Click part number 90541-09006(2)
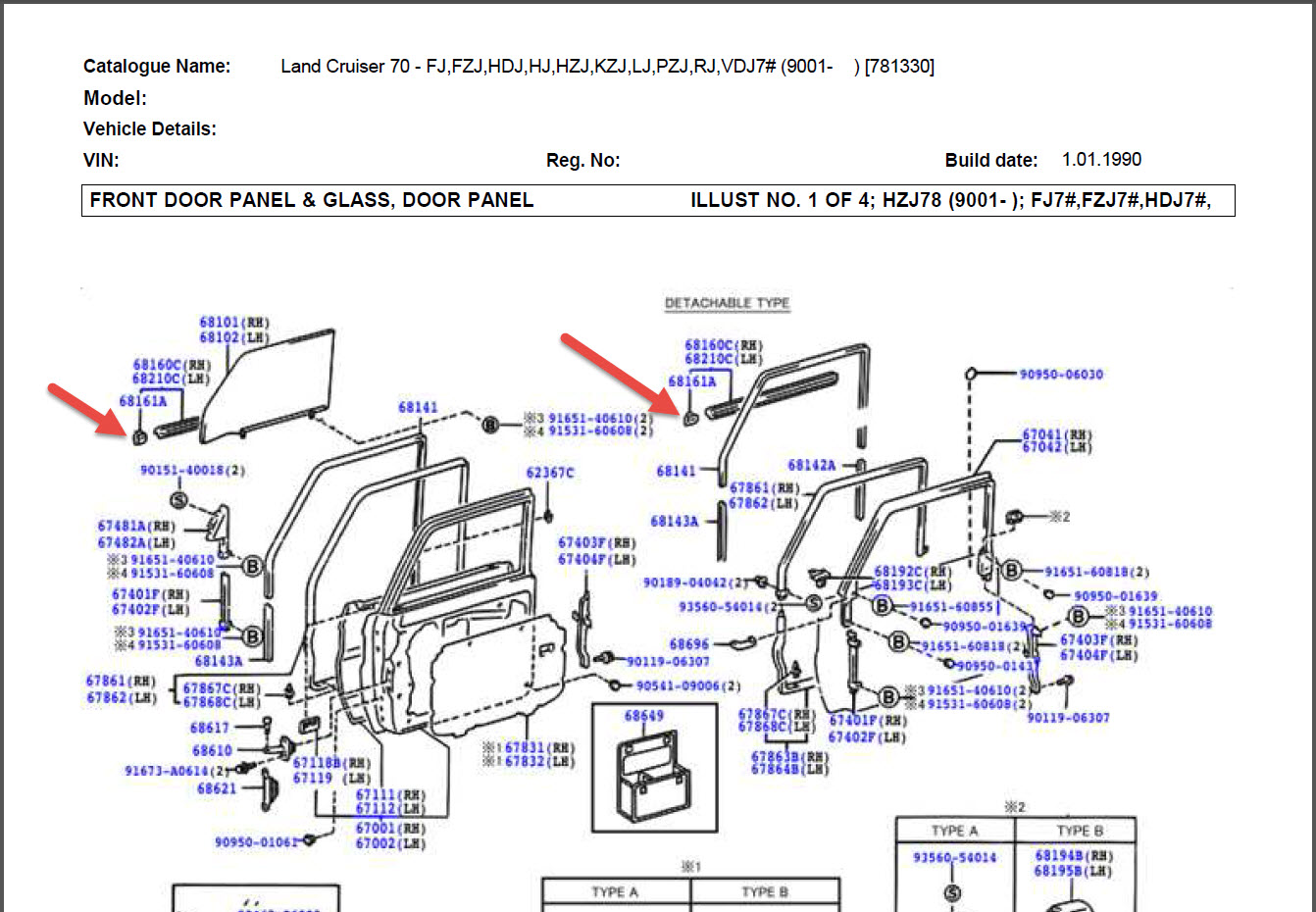 point(688,686)
